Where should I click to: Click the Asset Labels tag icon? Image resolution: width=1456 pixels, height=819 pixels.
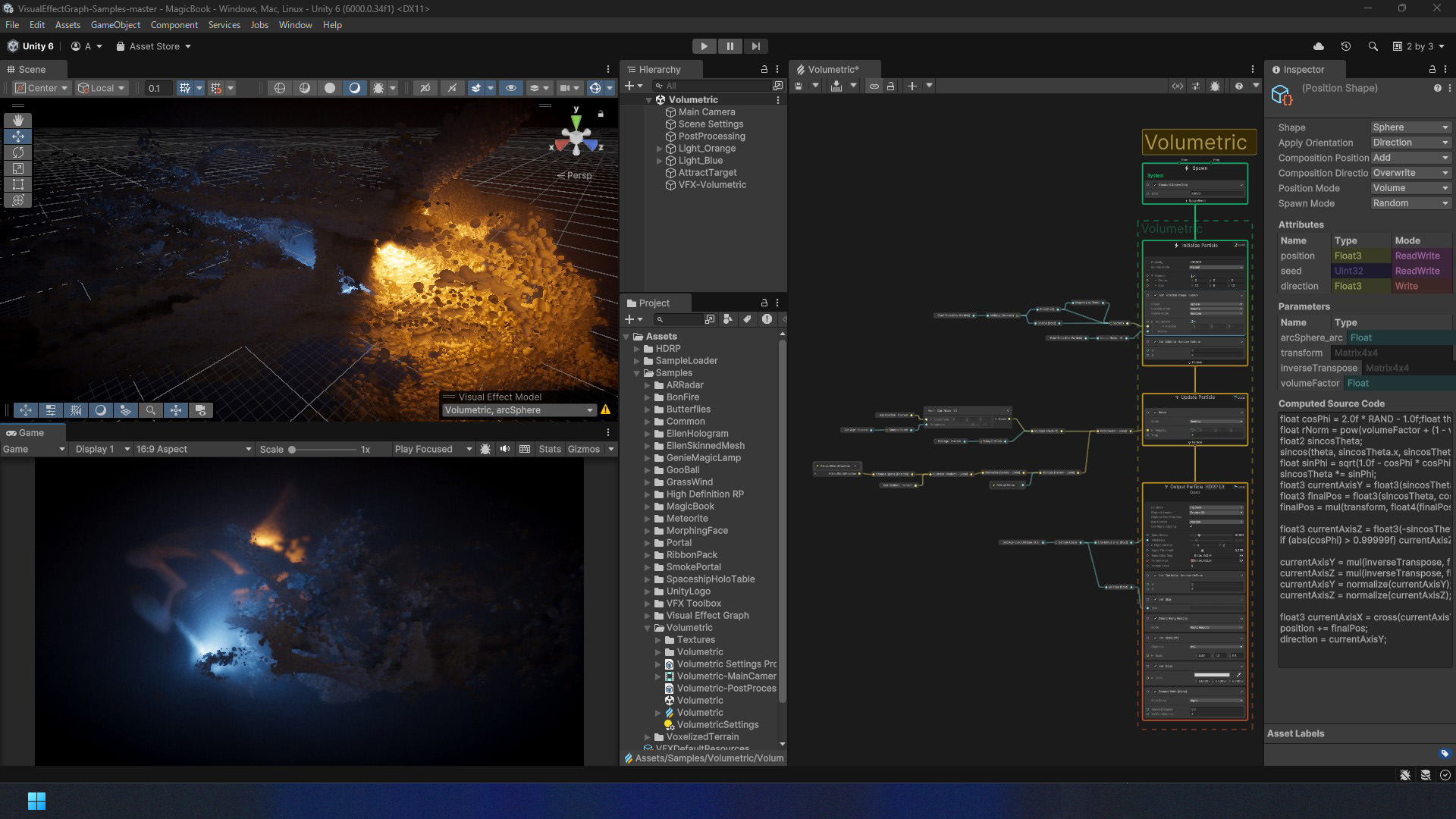coord(1445,754)
